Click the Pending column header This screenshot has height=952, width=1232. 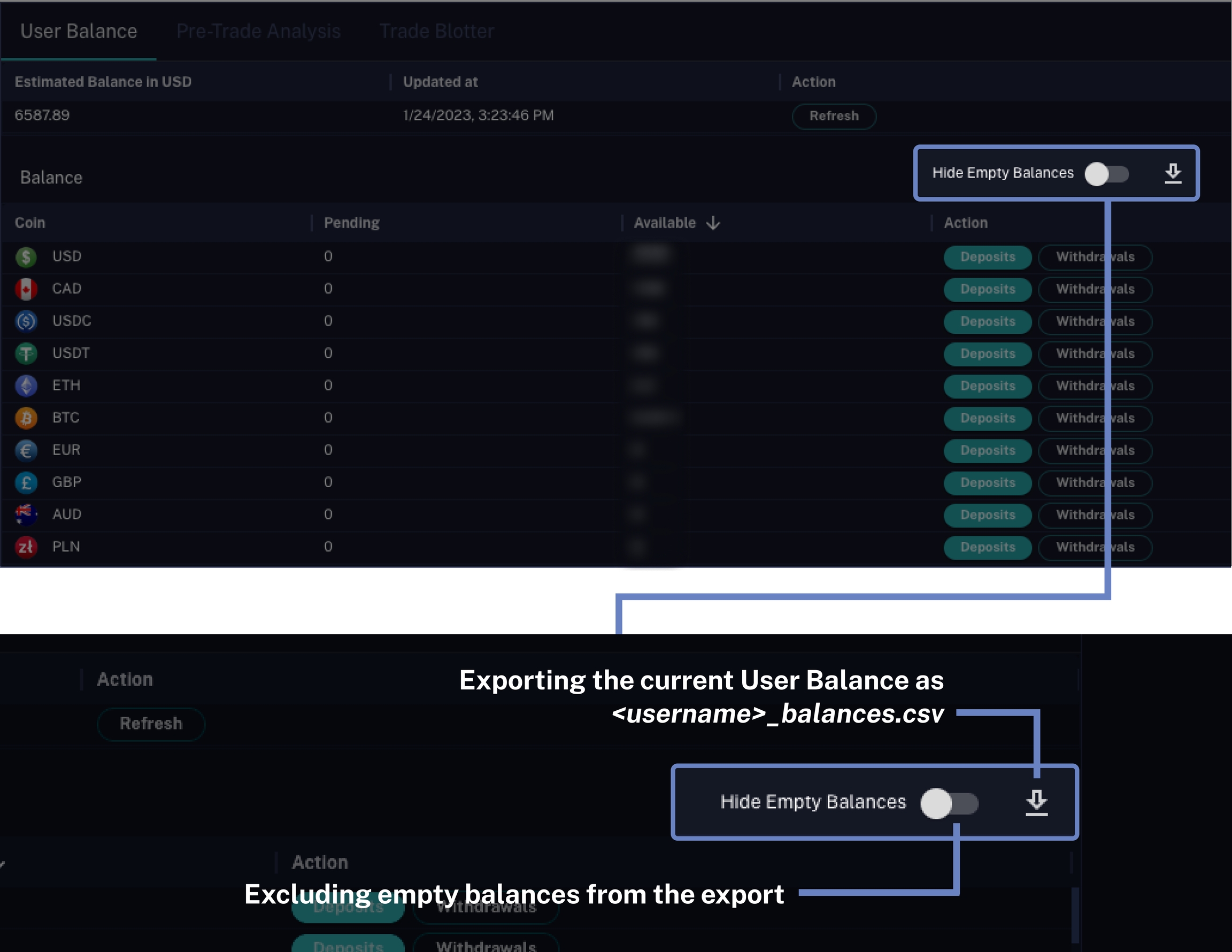click(x=351, y=223)
